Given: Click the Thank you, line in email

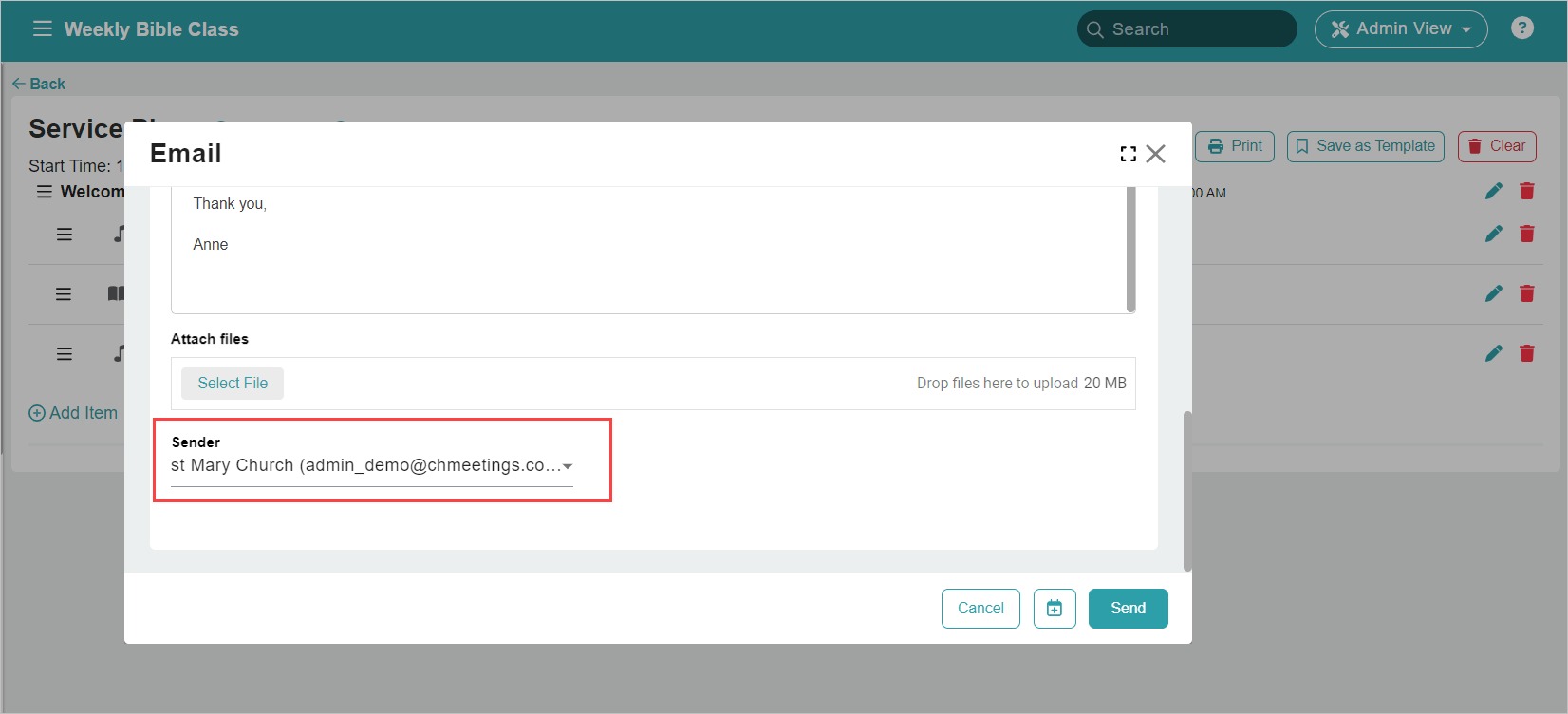Looking at the screenshot, I should pyautogui.click(x=230, y=204).
